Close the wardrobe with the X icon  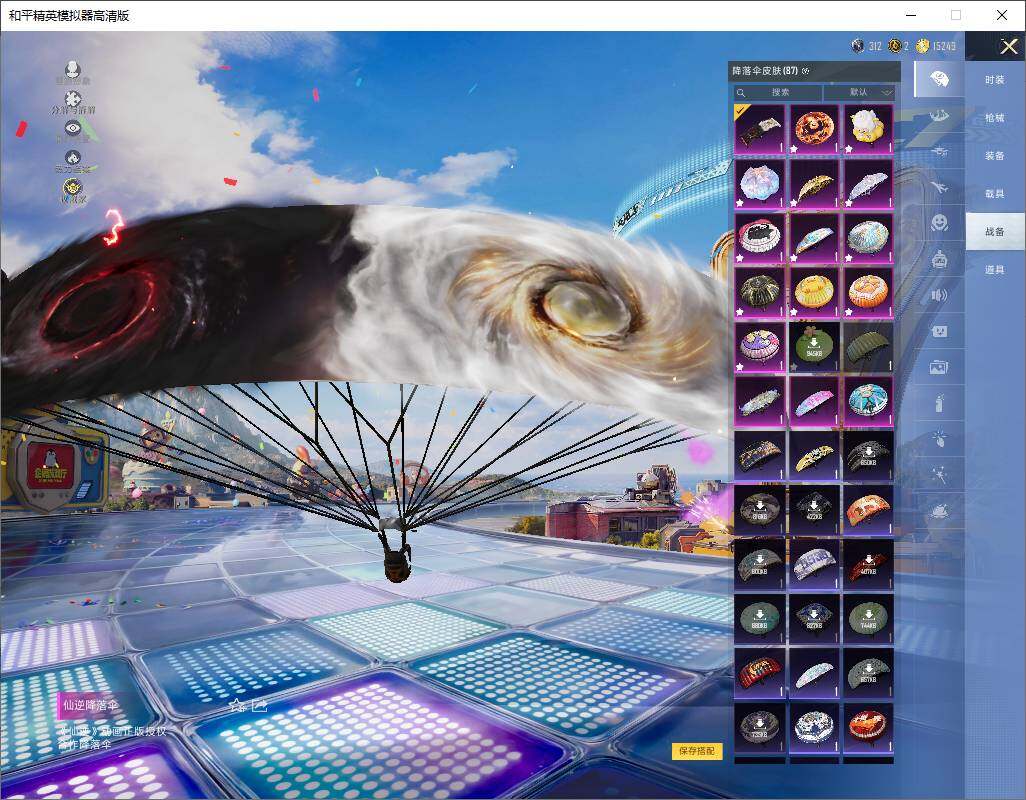(x=1008, y=46)
